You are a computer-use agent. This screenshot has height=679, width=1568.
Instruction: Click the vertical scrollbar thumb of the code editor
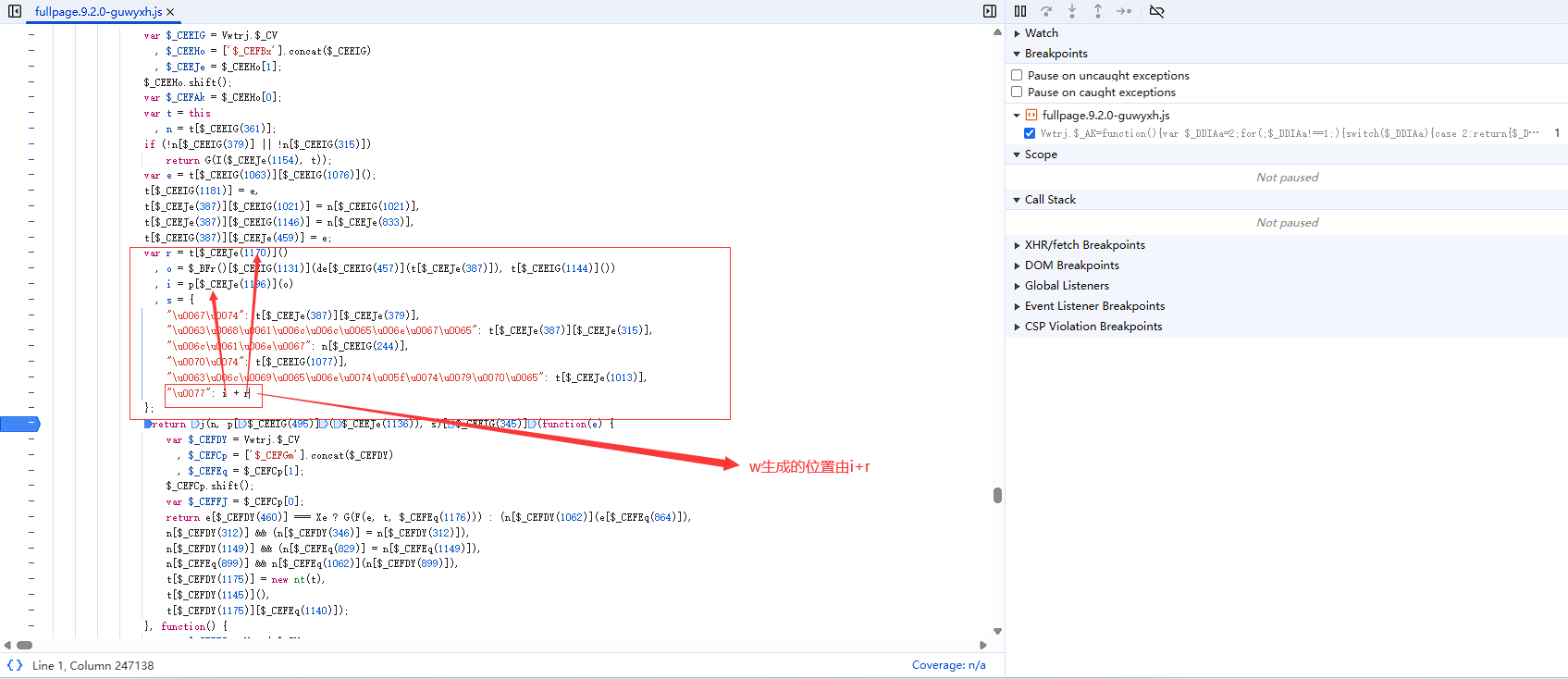point(997,495)
